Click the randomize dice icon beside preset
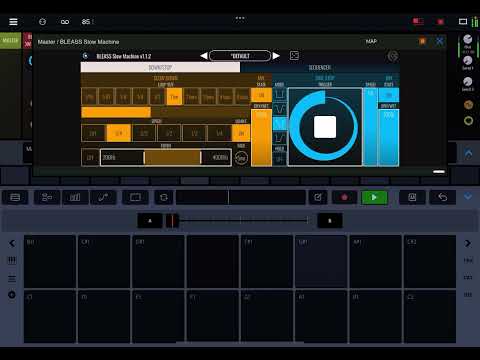Viewport: 480px width, 360px height. tap(294, 56)
